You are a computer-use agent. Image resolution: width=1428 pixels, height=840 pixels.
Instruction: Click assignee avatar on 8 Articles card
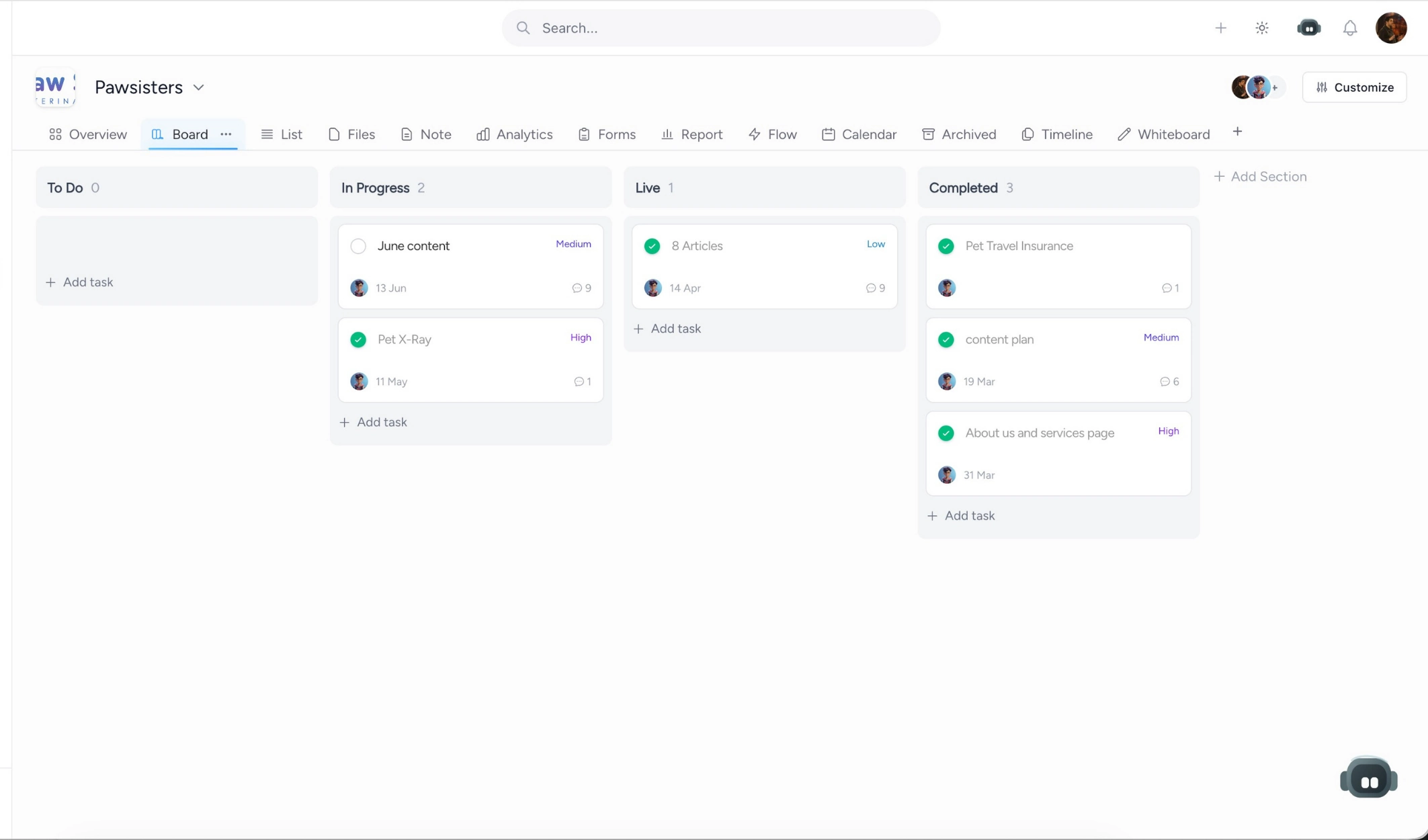pos(653,288)
